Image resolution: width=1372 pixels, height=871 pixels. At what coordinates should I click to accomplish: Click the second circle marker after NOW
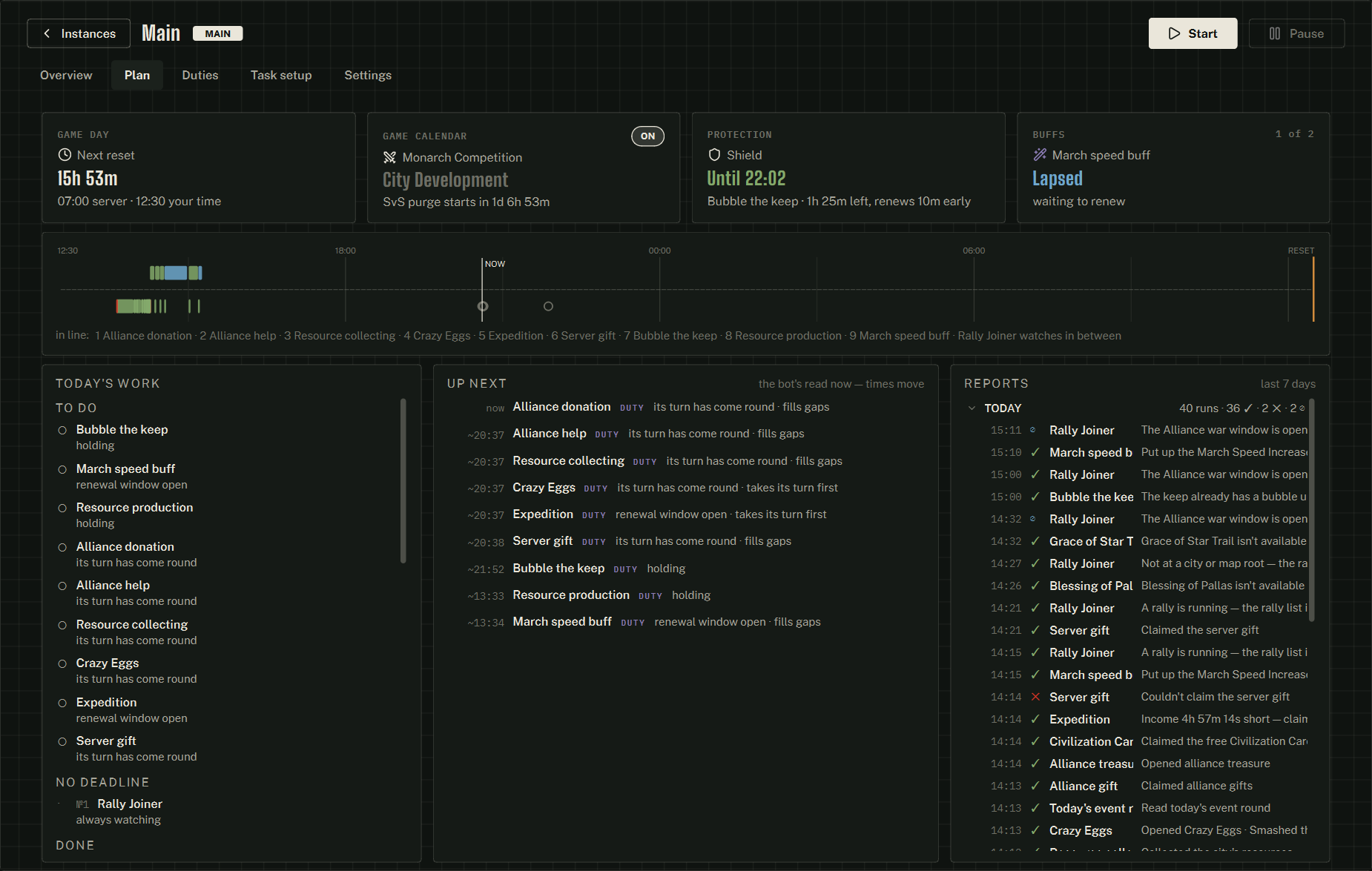(x=548, y=306)
